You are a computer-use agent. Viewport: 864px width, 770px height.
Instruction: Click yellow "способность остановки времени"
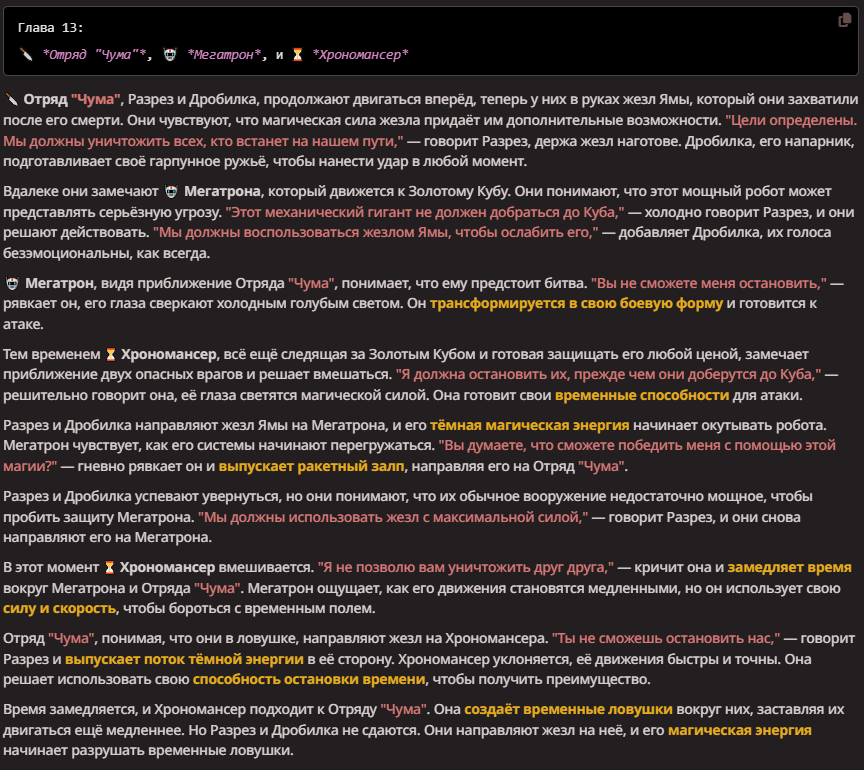[309, 680]
